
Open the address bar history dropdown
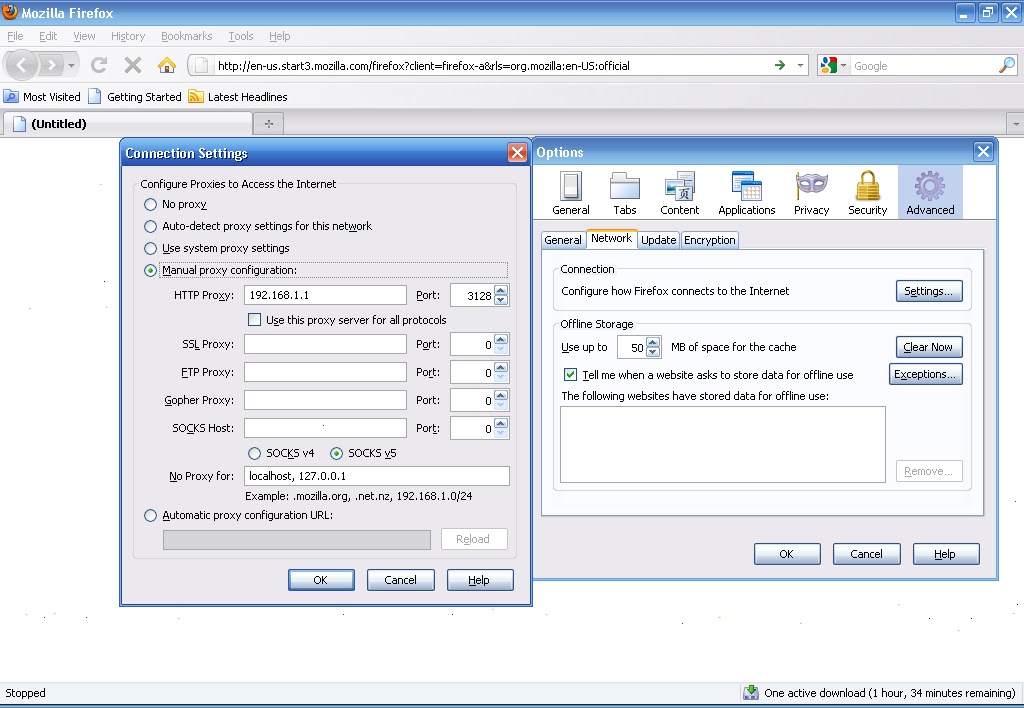pos(800,65)
